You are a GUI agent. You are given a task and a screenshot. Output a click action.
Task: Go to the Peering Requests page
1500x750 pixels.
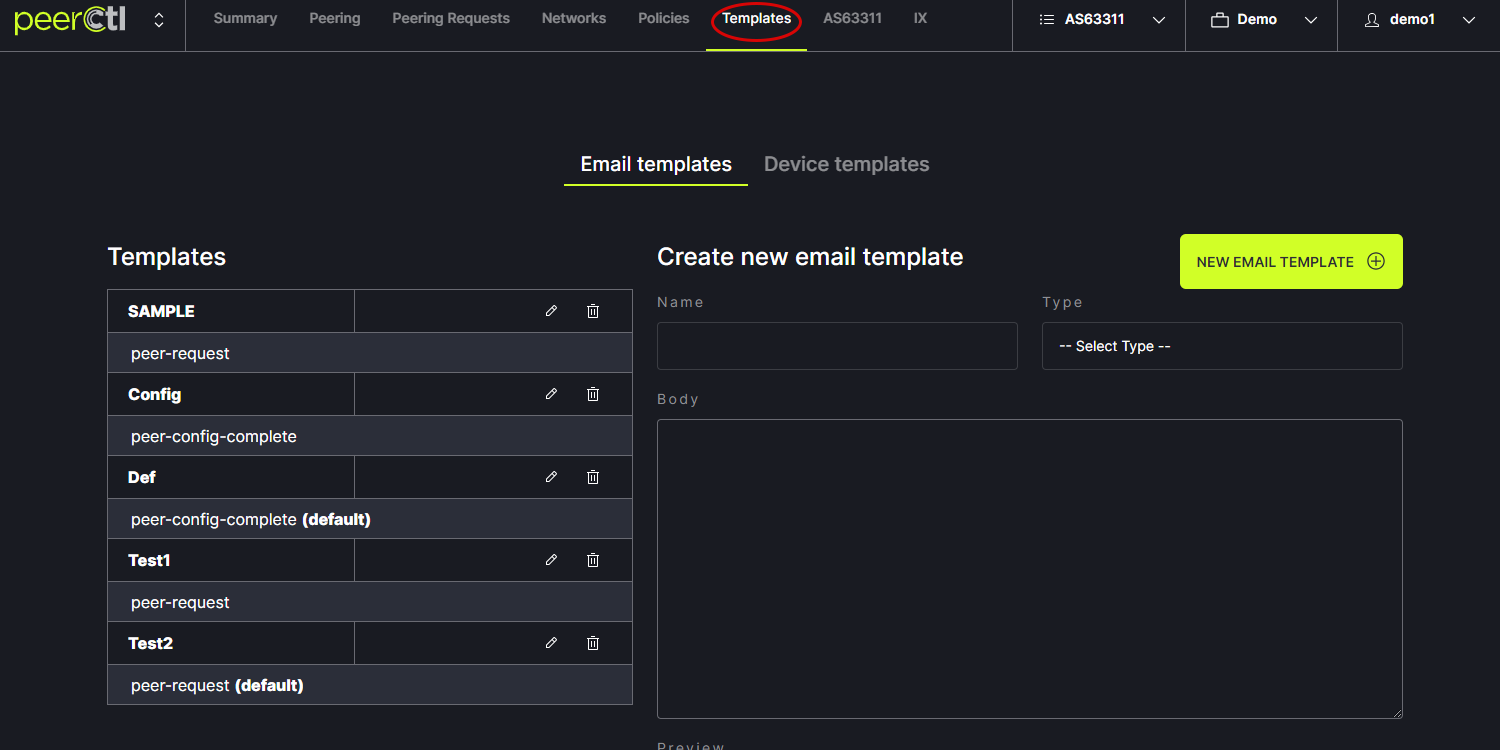(450, 18)
